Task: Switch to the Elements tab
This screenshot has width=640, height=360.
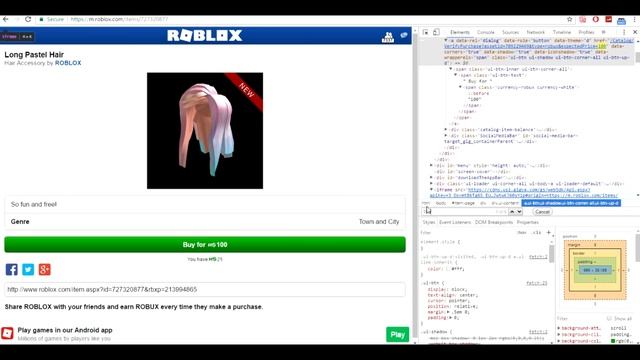Action: point(460,32)
